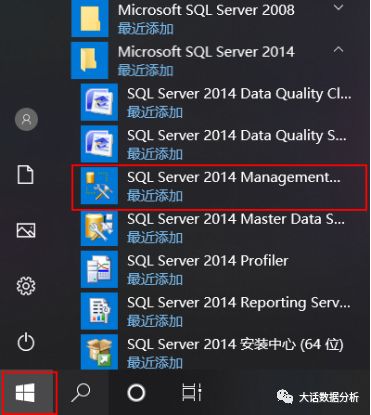The image size is (371, 415).
Task: Click the SQL Server 2014 安装中心 icon
Action: pyautogui.click(x=99, y=352)
